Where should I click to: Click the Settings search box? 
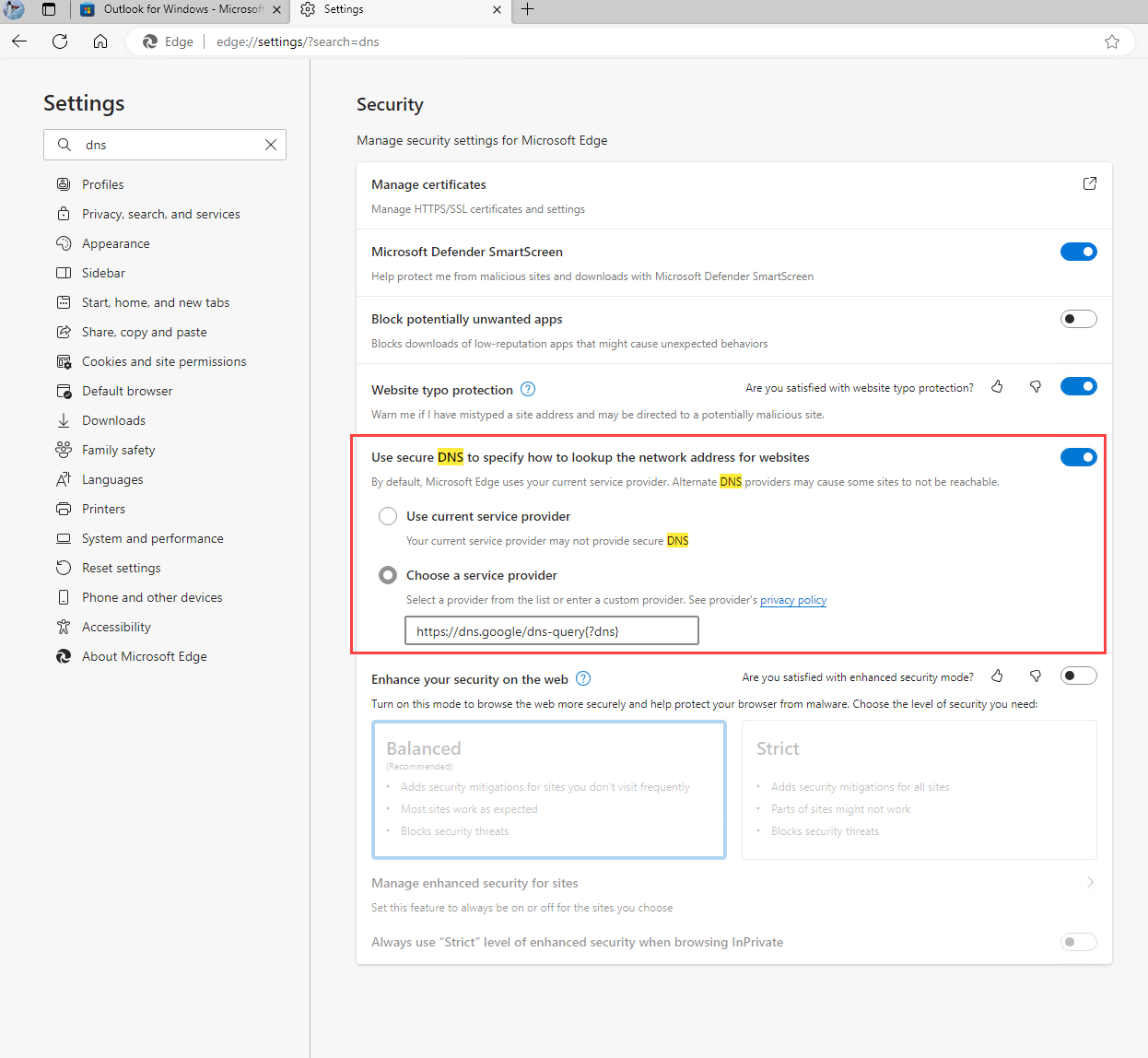[x=165, y=145]
